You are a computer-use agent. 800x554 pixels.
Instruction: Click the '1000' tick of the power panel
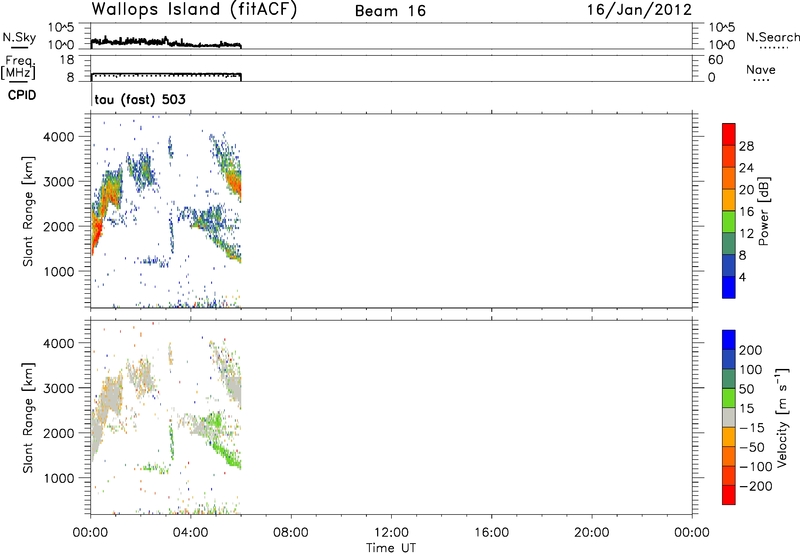59,271
